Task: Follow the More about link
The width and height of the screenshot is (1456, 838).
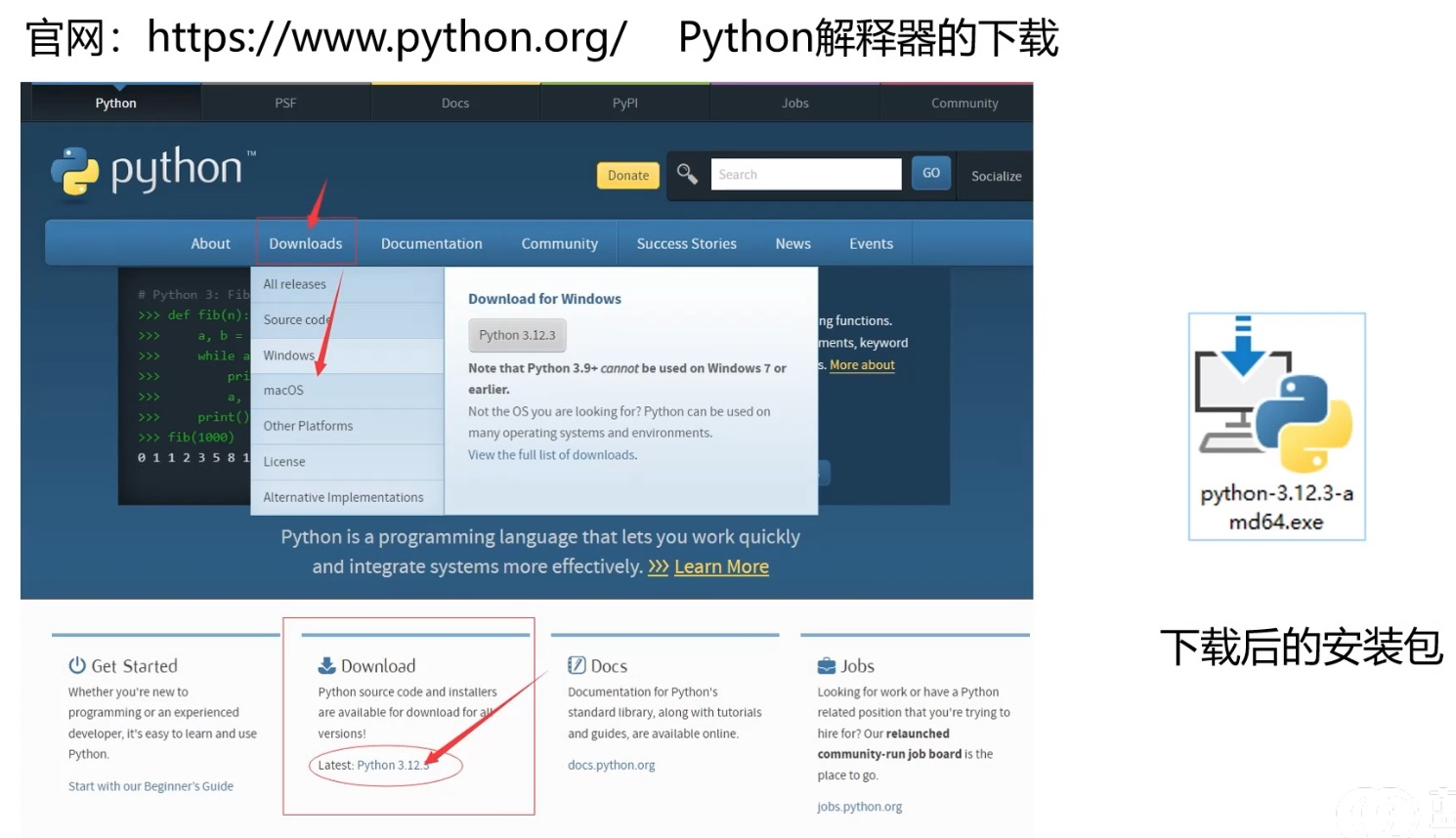Action: (862, 364)
